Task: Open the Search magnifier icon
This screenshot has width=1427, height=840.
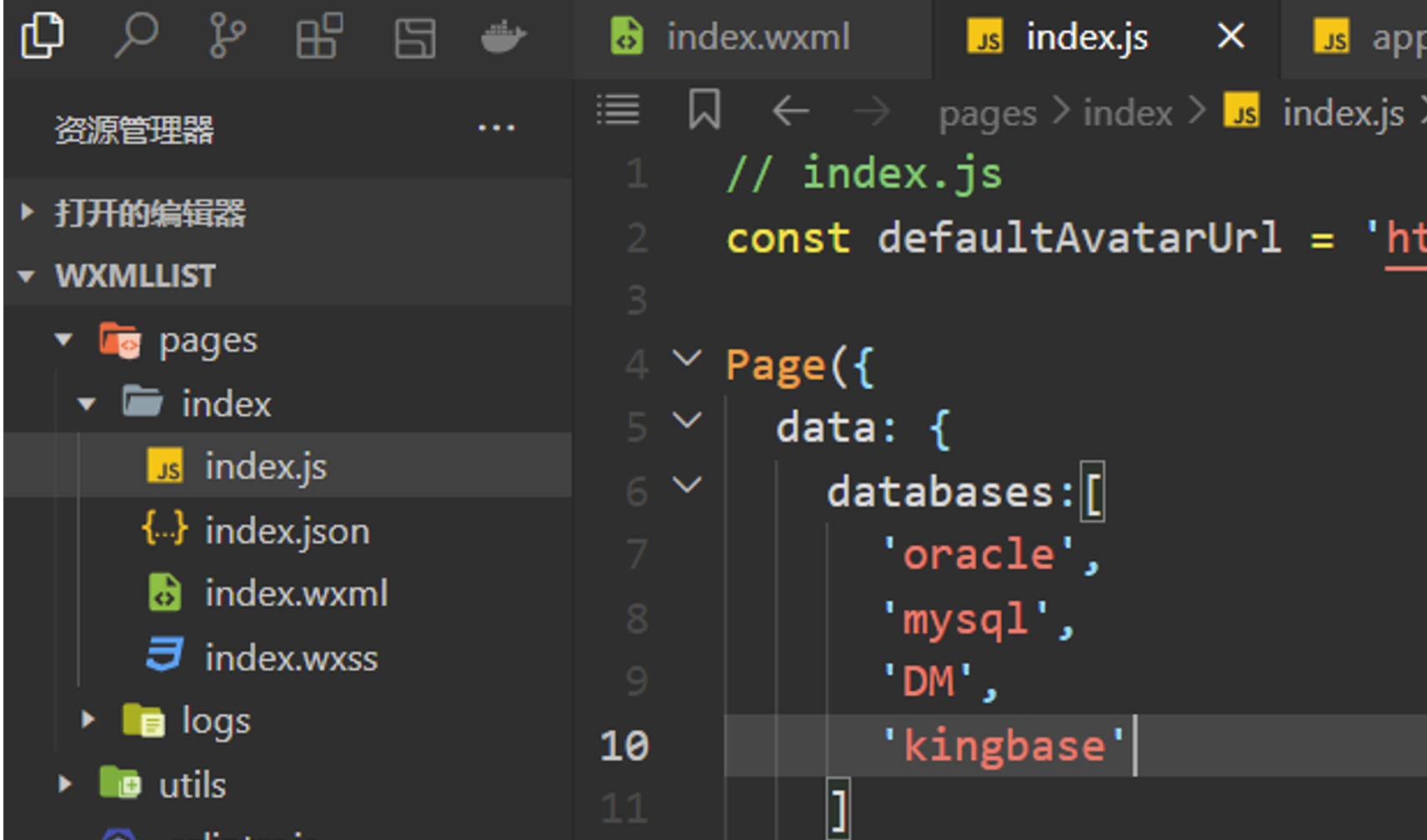Action: [136, 36]
